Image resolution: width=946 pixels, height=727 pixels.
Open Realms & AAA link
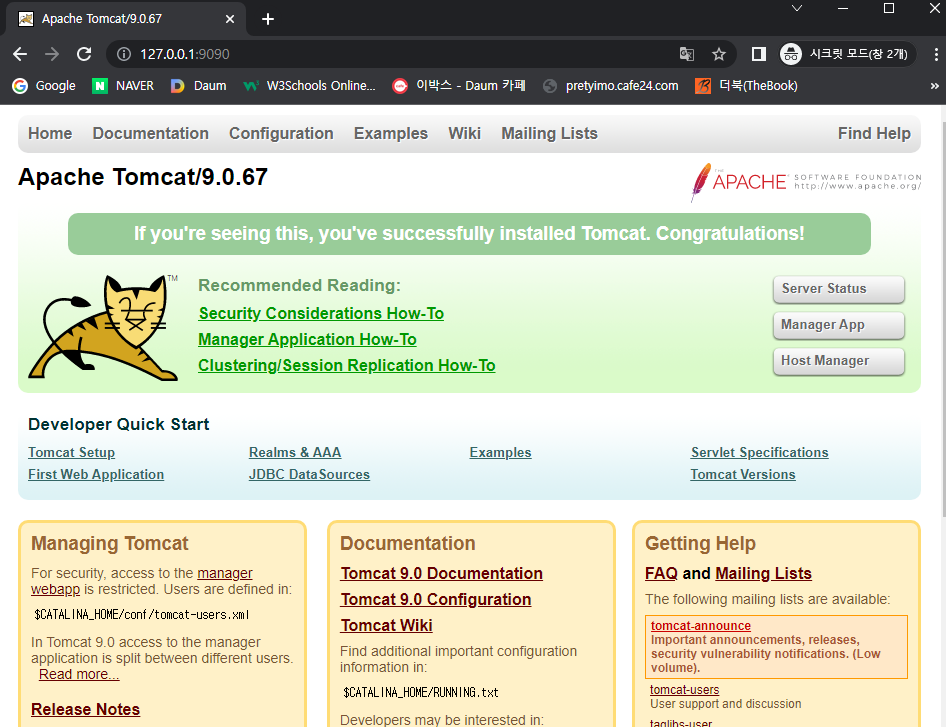coord(295,452)
